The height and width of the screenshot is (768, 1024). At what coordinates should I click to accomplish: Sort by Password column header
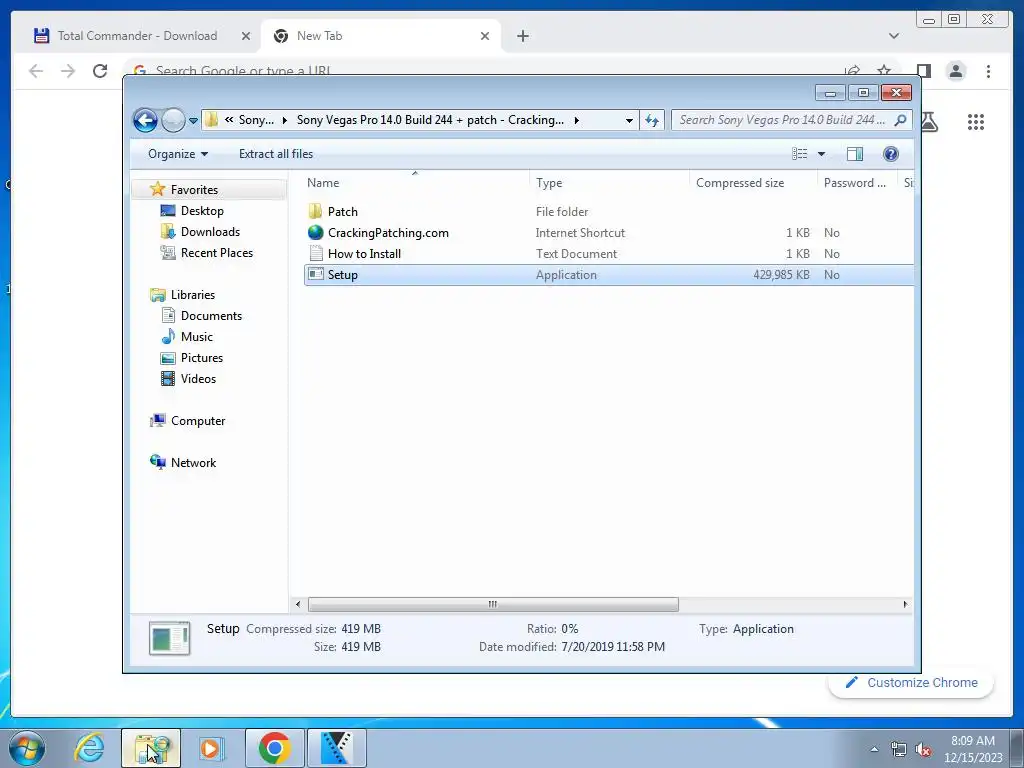coord(855,183)
